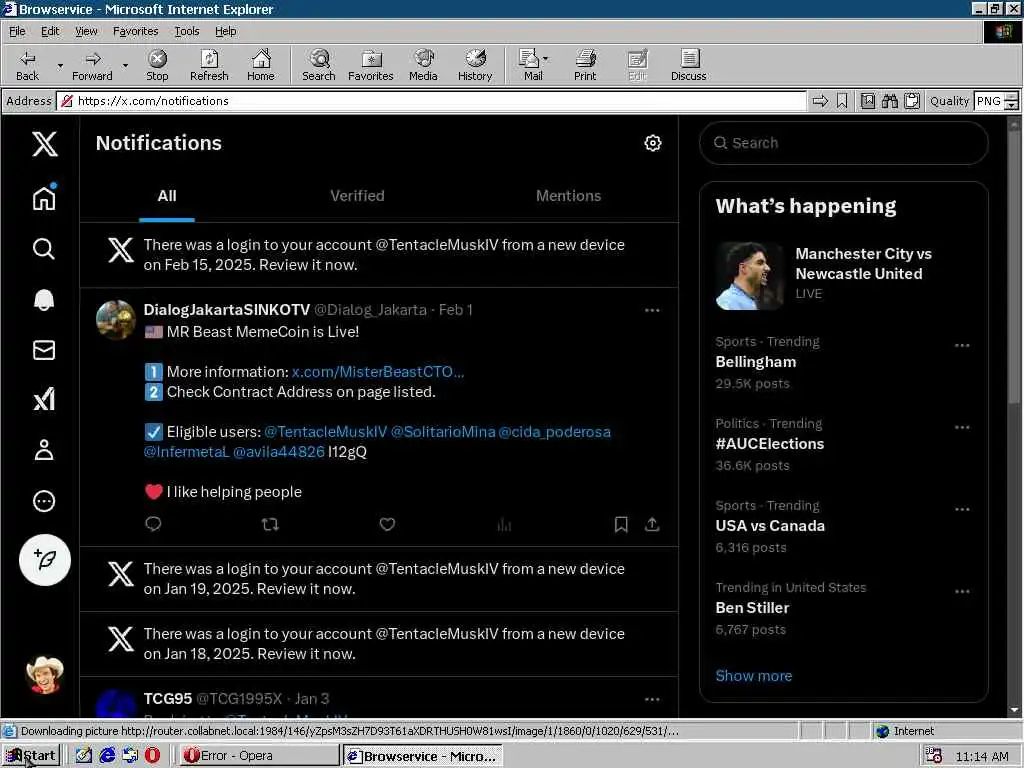Open the Favorites toolbar button
This screenshot has width=1024, height=768.
(370, 65)
